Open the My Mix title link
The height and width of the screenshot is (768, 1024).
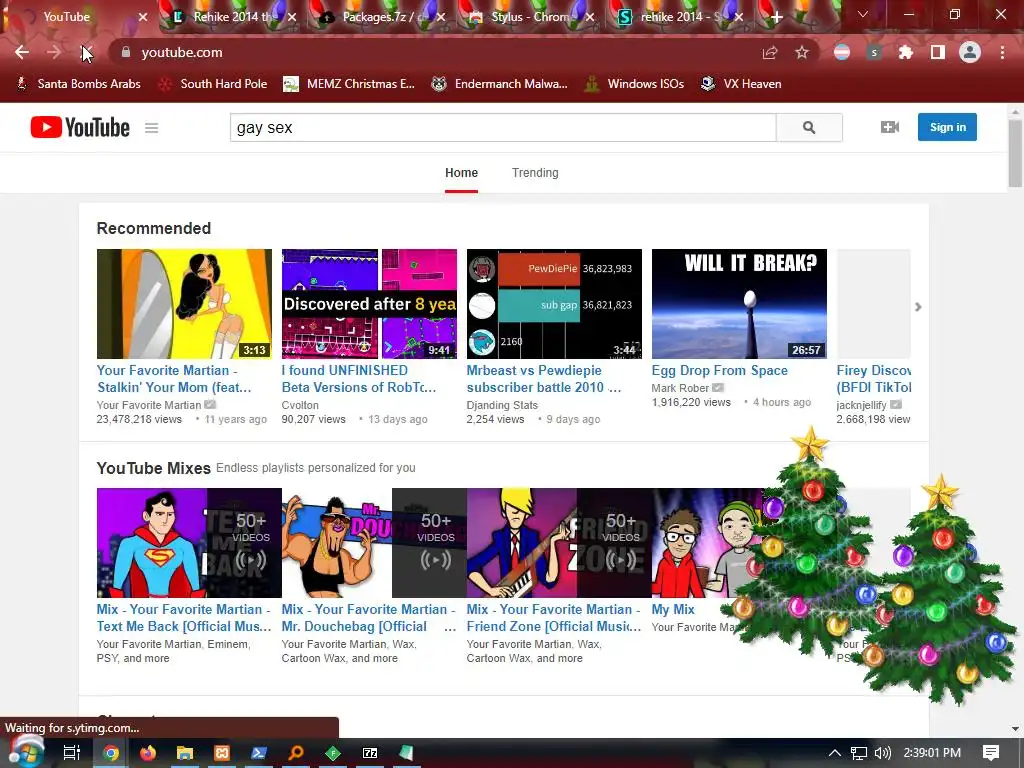pyautogui.click(x=673, y=609)
